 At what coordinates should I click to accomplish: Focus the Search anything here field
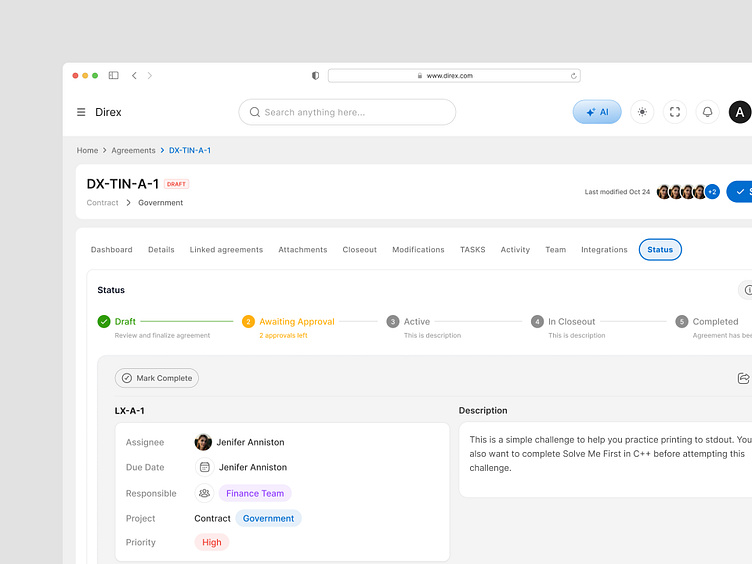pos(347,112)
